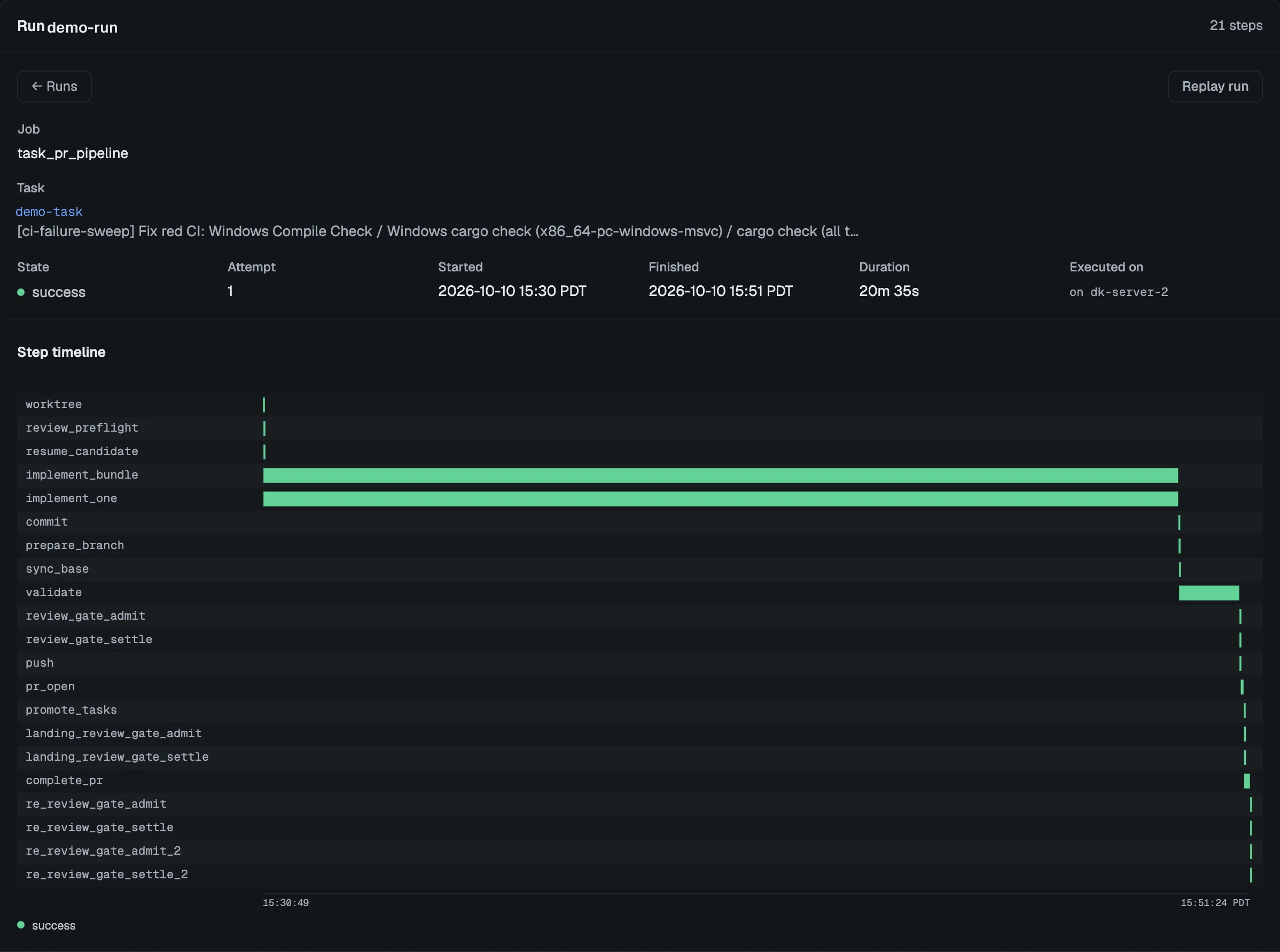Click the sync_base step label
Viewport: 1280px width, 952px height.
click(x=57, y=569)
